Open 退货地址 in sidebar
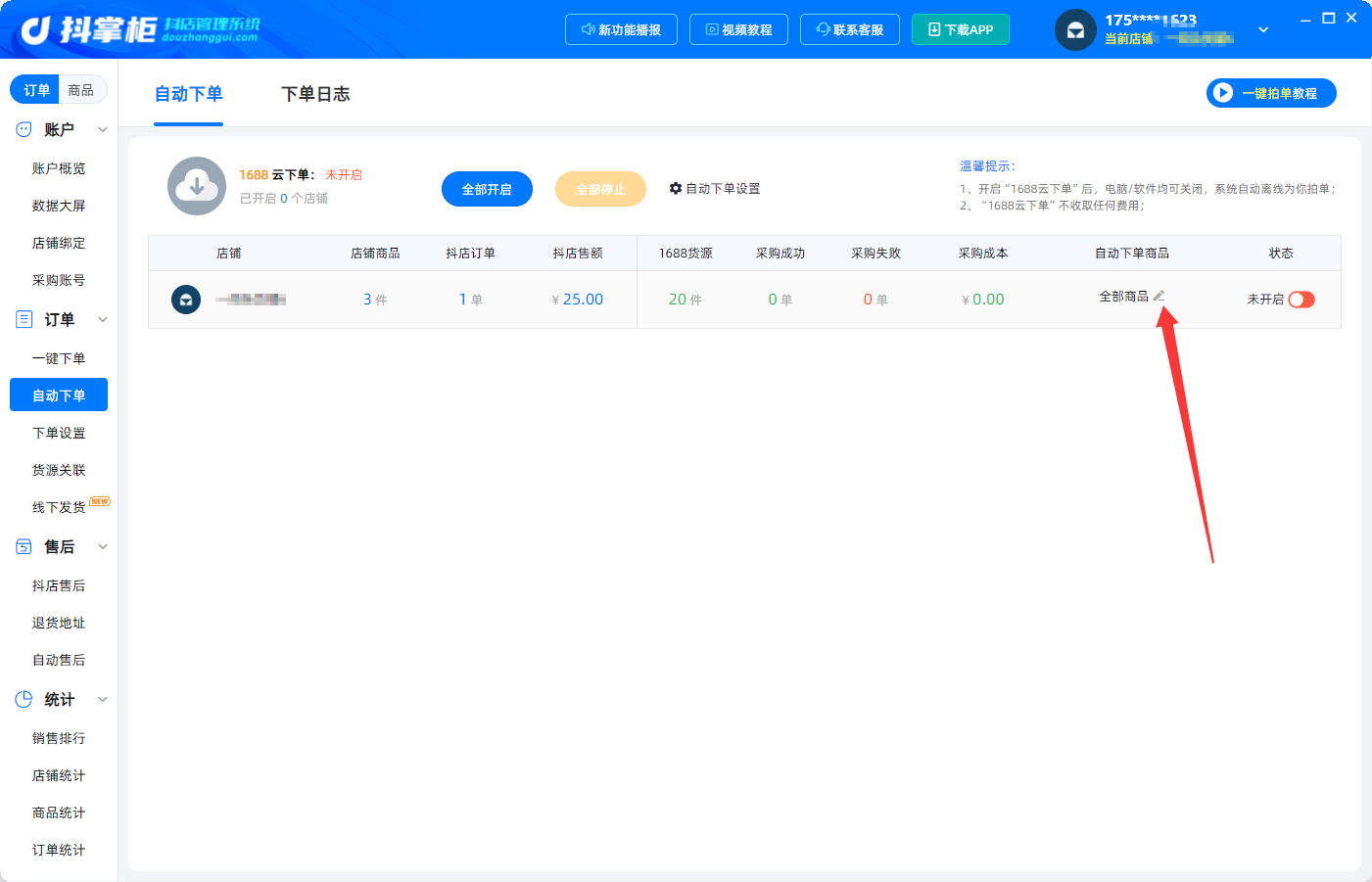1372x882 pixels. (59, 623)
